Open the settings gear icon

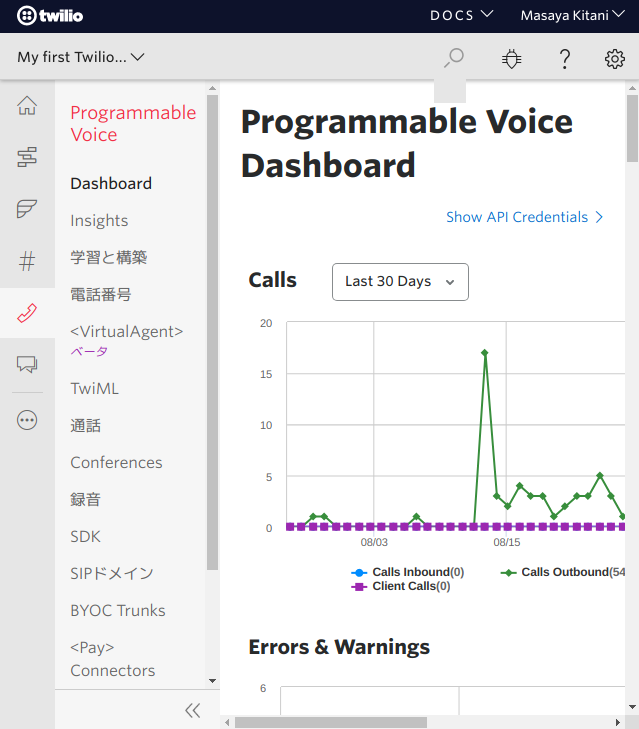pos(615,59)
